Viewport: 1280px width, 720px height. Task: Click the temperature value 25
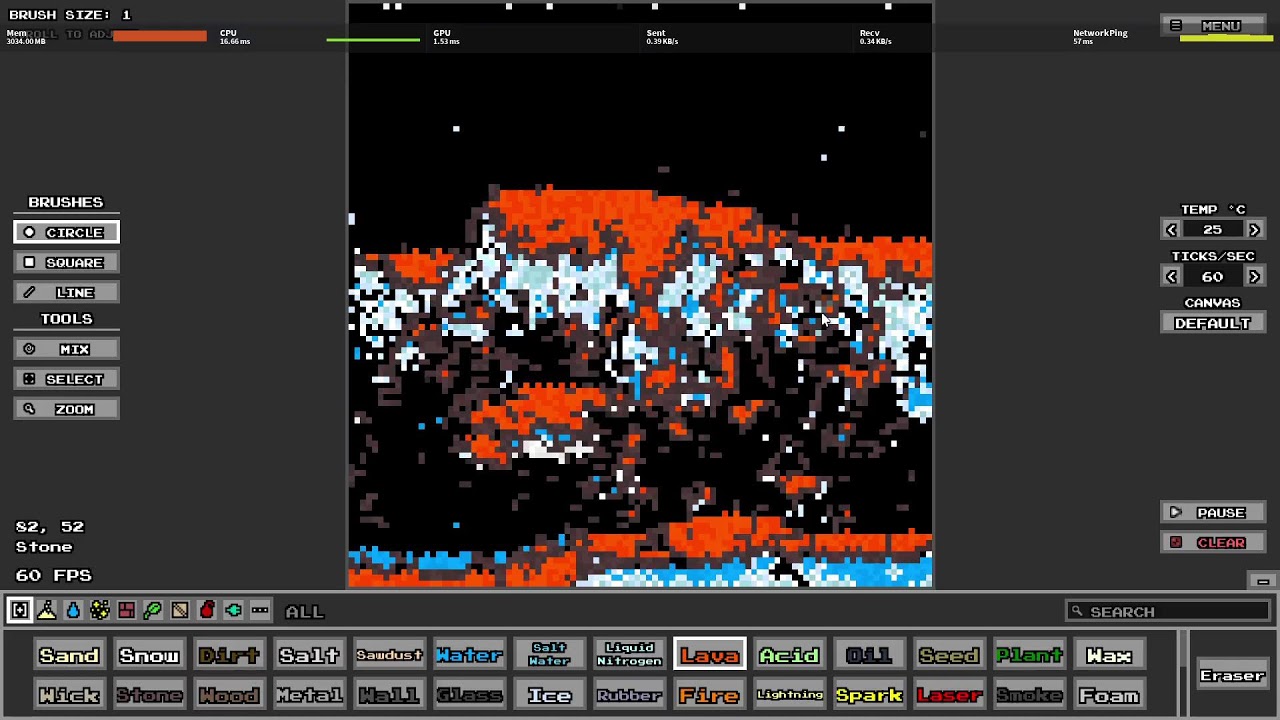1212,230
